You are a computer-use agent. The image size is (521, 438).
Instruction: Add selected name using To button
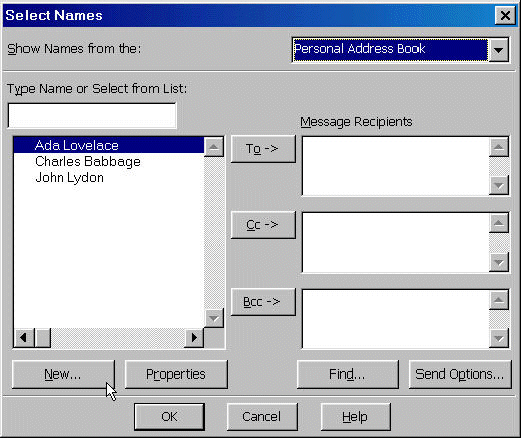click(x=263, y=149)
